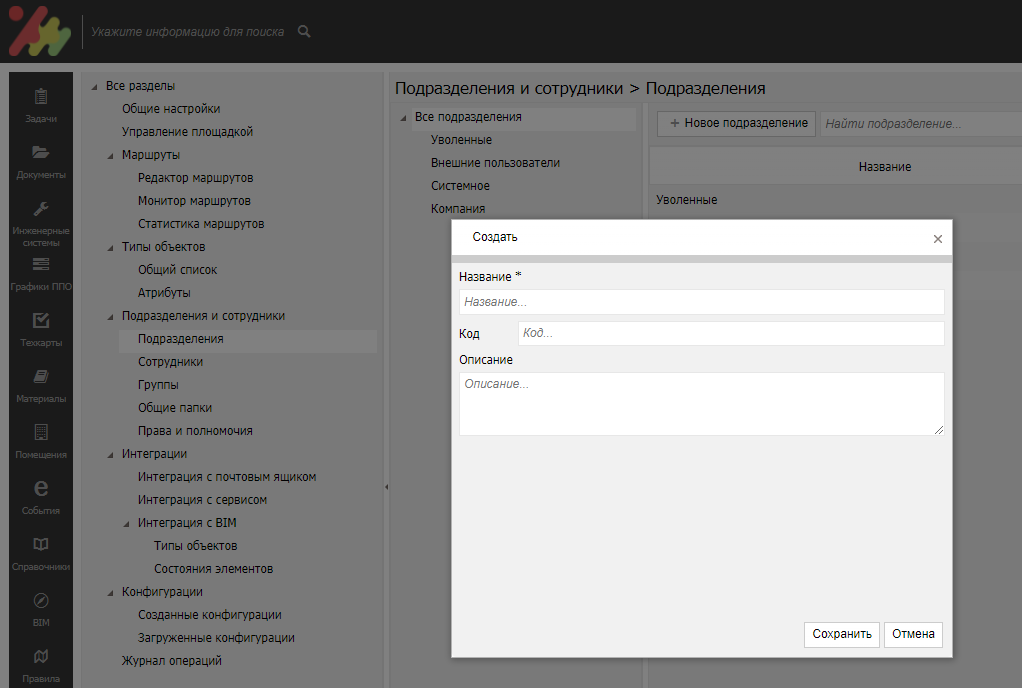Viewport: 1022px width, 688px height.
Task: Focus the Код input field
Action: pos(731,333)
